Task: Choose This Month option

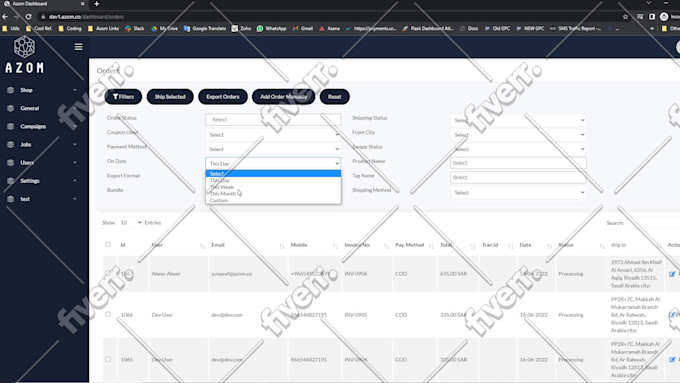Action: [x=273, y=193]
